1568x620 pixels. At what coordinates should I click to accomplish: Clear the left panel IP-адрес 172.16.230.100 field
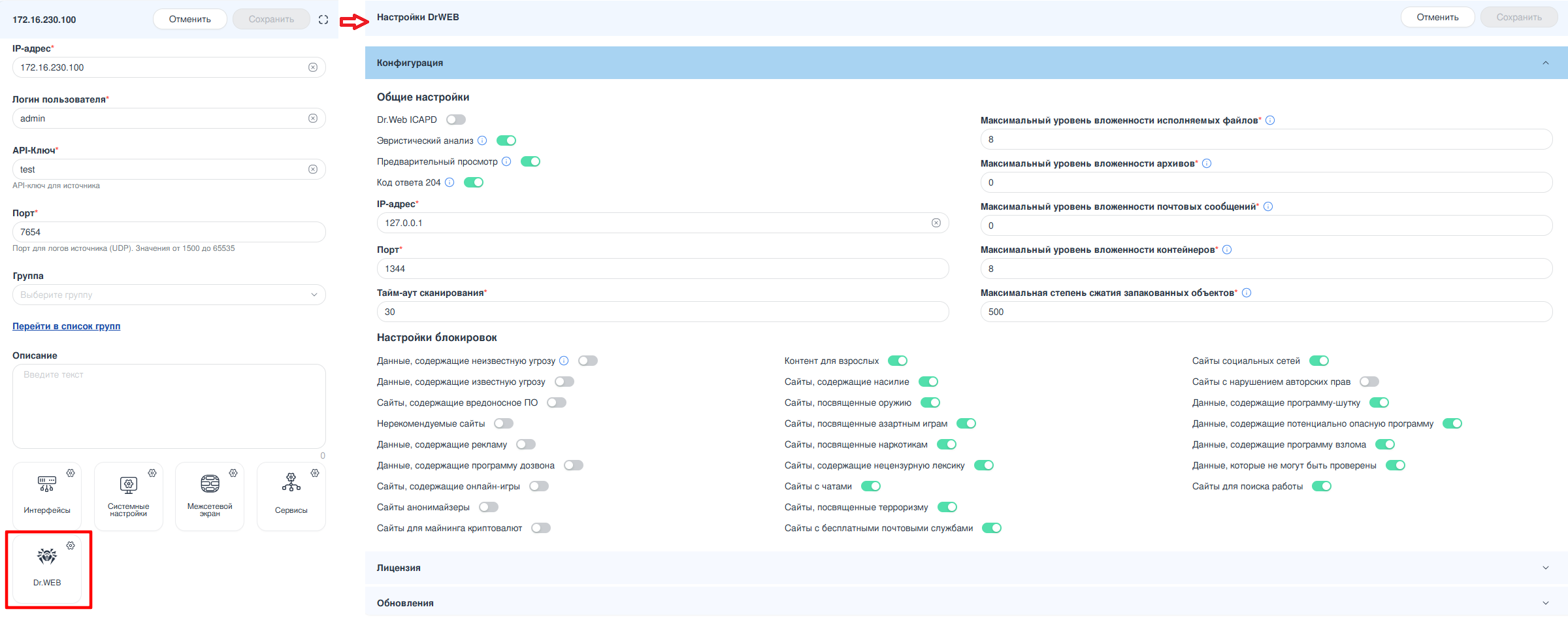[313, 67]
